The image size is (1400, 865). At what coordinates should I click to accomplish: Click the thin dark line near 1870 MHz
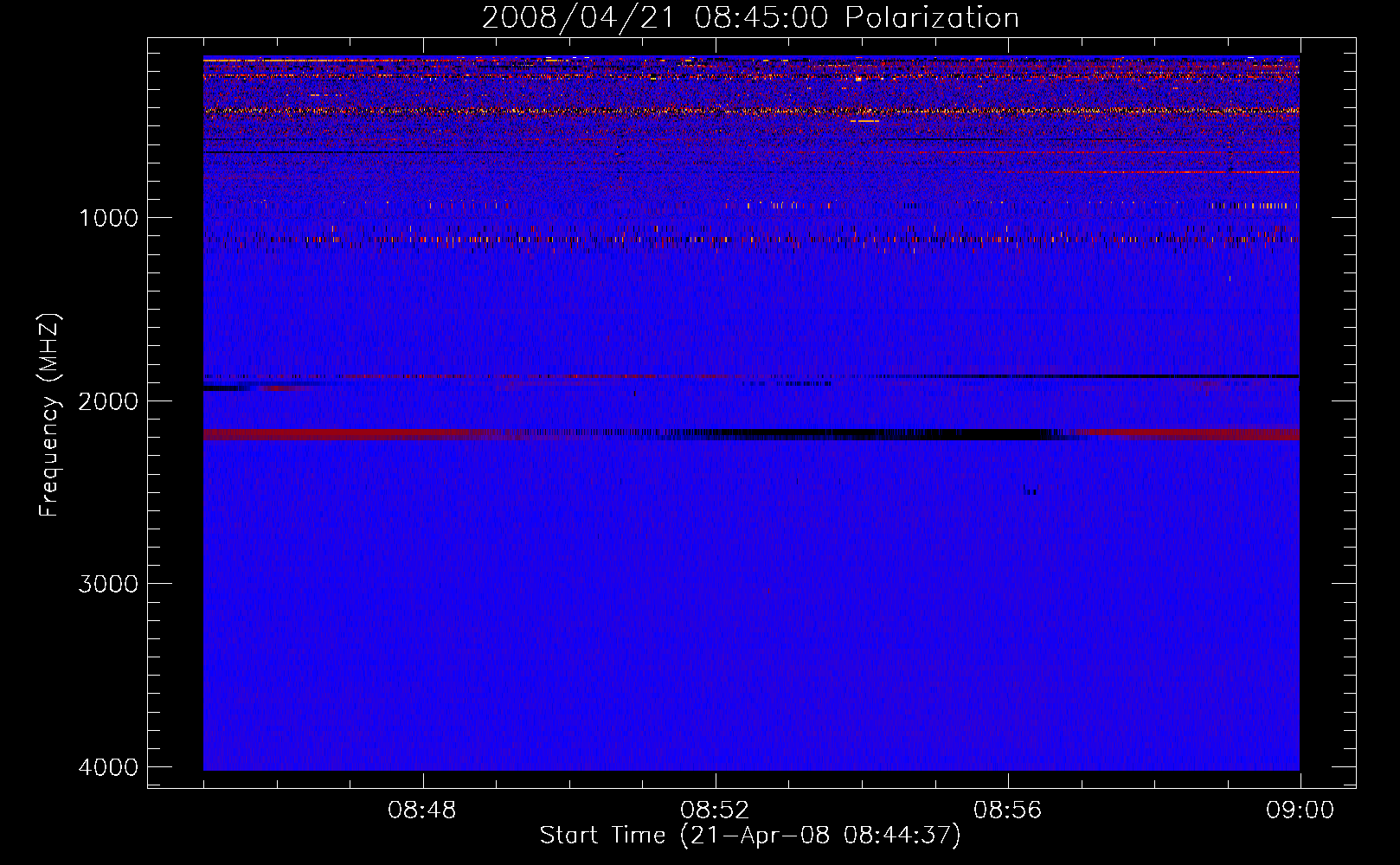(751, 377)
